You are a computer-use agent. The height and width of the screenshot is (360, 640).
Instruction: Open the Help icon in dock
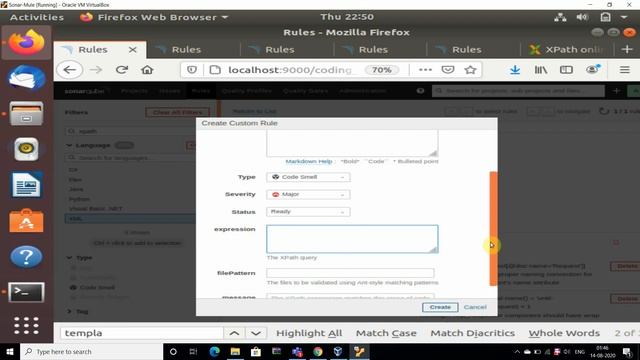tap(27, 257)
